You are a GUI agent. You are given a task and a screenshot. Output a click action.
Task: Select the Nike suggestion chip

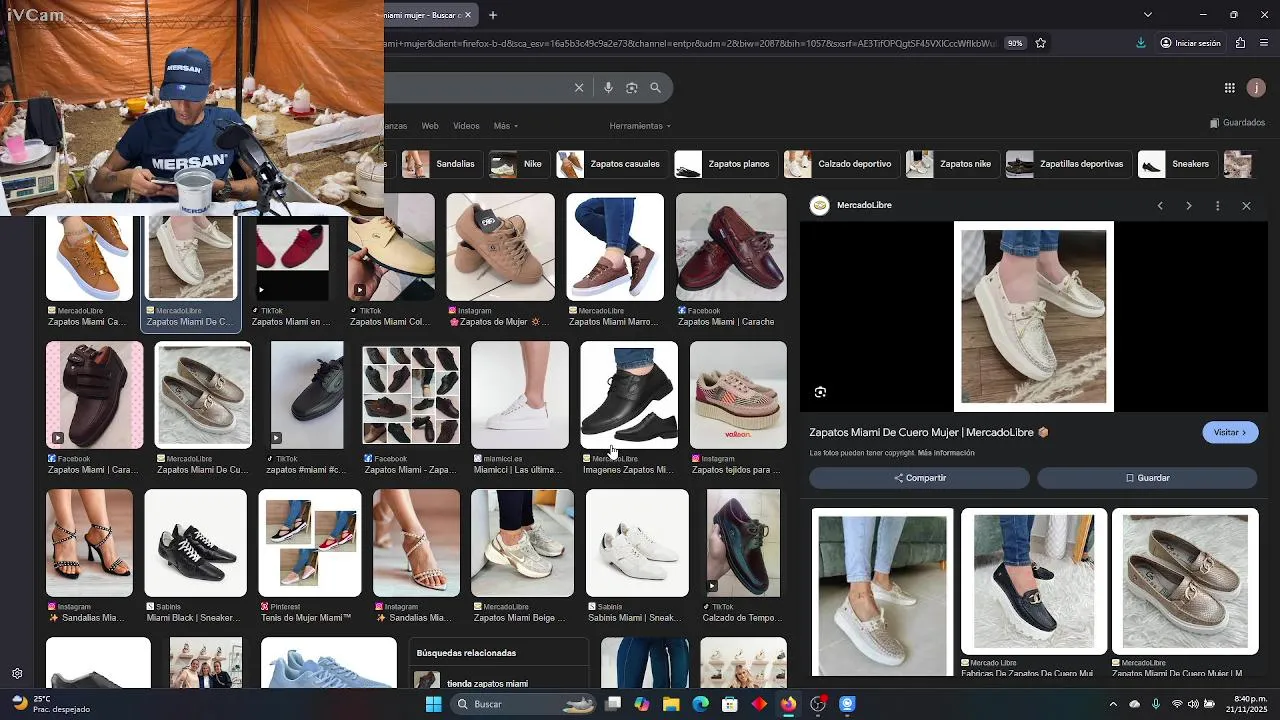(519, 164)
